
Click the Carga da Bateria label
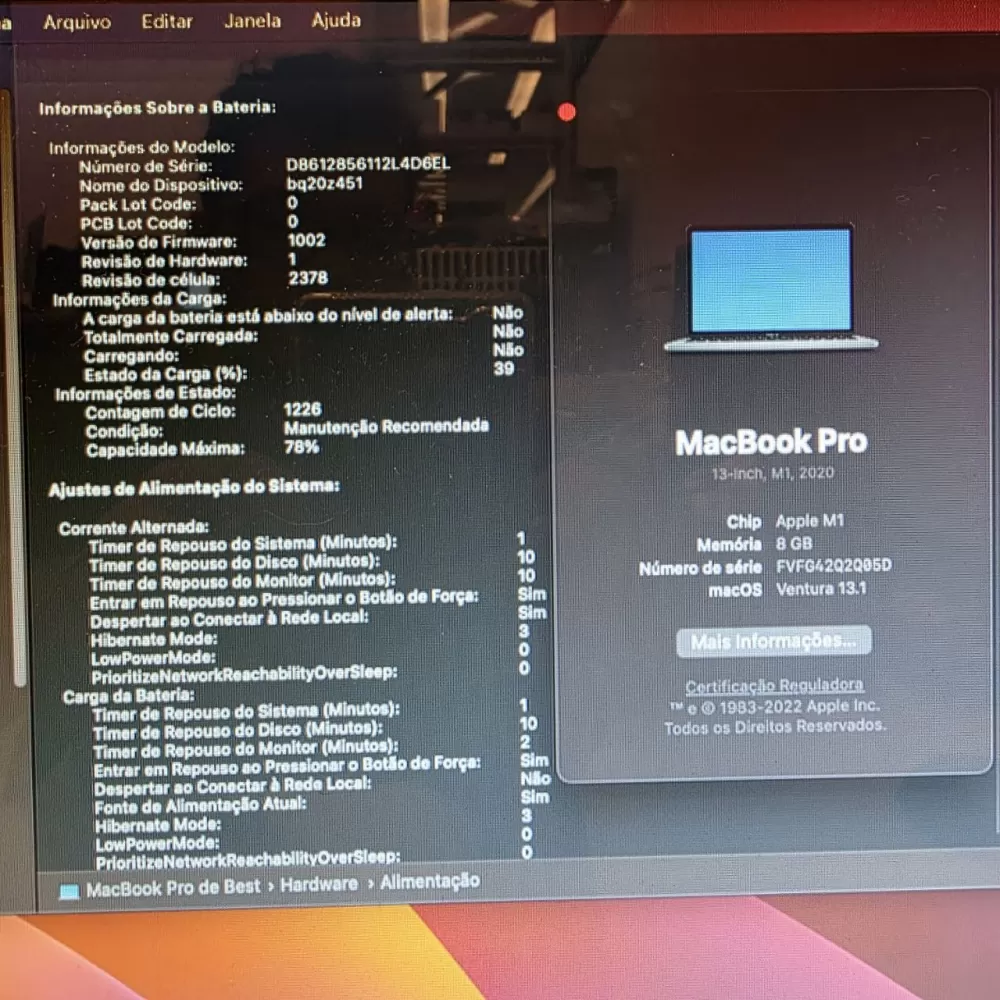(x=129, y=695)
